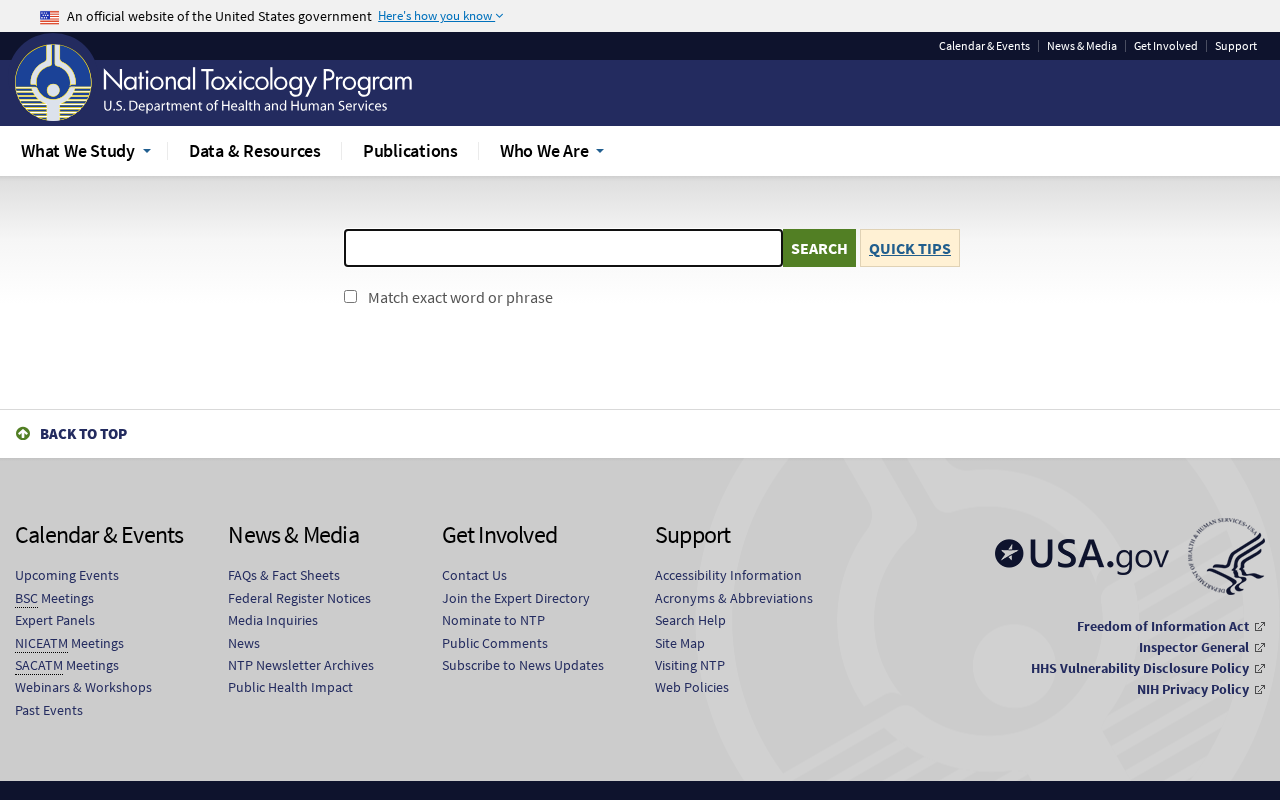This screenshot has height=800, width=1280.
Task: Open Calendar & Events in top utility bar
Action: pos(984,46)
